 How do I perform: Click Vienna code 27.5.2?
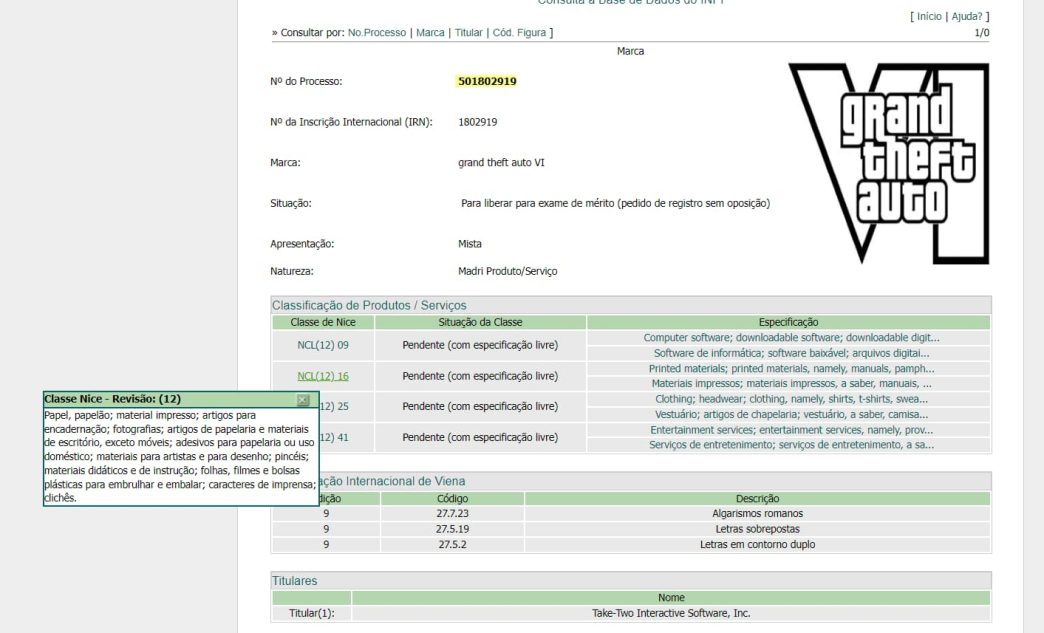click(452, 544)
